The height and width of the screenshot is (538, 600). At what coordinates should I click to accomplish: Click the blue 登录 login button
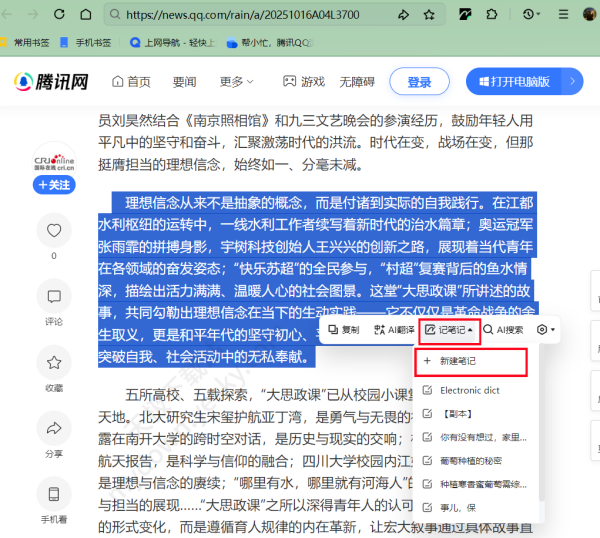click(419, 82)
